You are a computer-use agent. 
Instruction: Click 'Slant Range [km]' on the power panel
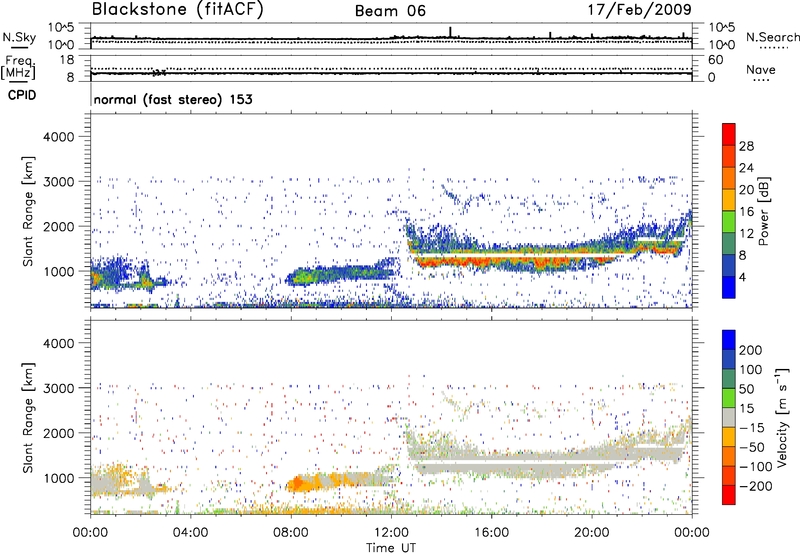[x=28, y=211]
